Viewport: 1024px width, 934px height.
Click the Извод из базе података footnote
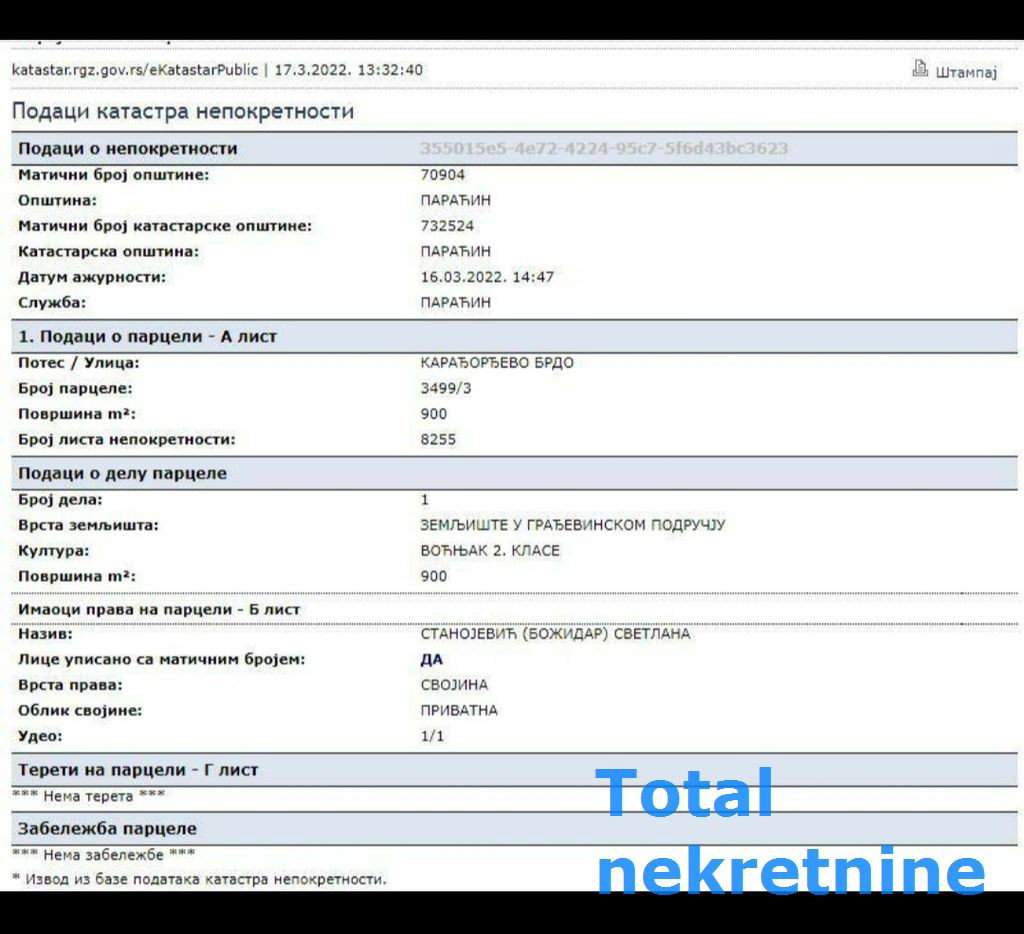click(x=199, y=879)
